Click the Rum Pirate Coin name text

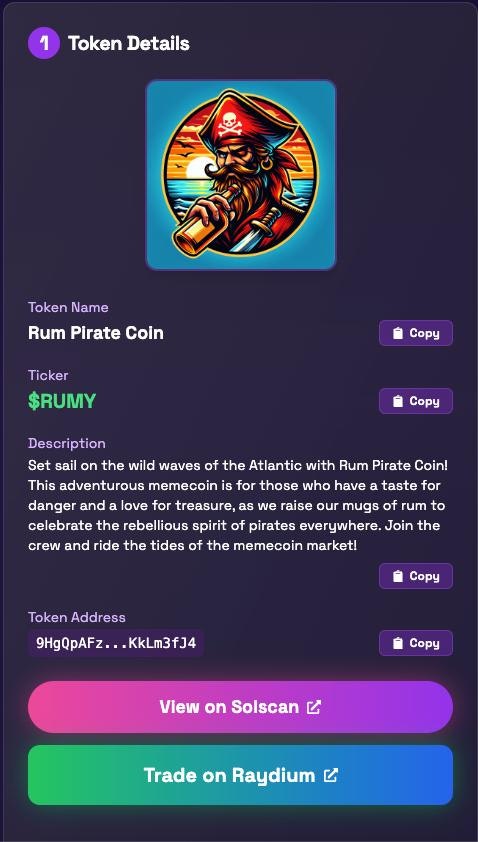tap(96, 333)
